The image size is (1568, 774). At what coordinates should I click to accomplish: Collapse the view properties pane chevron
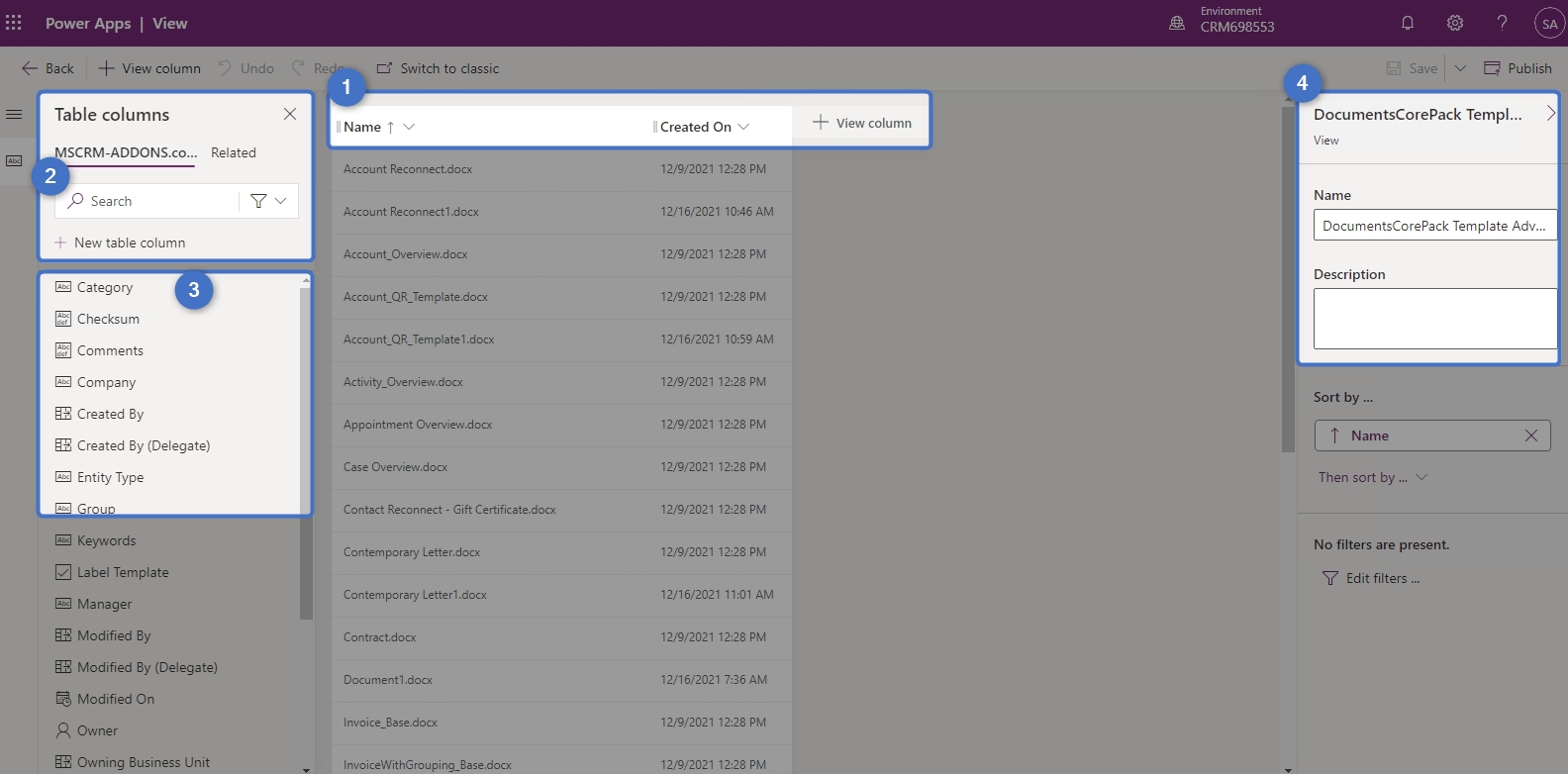coord(1550,114)
